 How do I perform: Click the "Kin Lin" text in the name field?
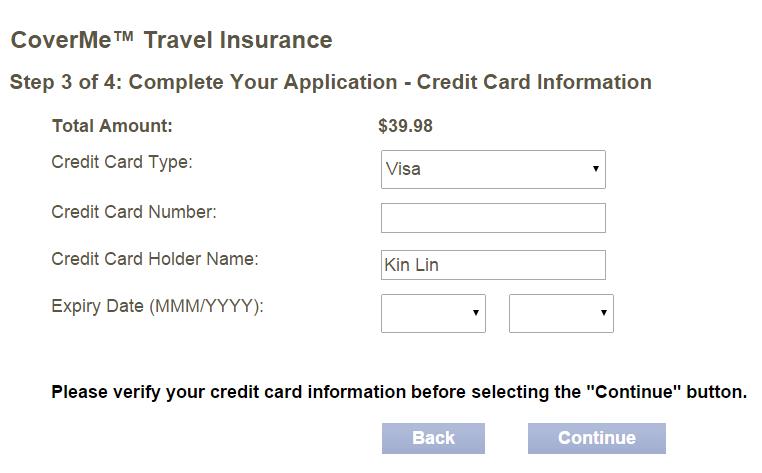click(412, 265)
